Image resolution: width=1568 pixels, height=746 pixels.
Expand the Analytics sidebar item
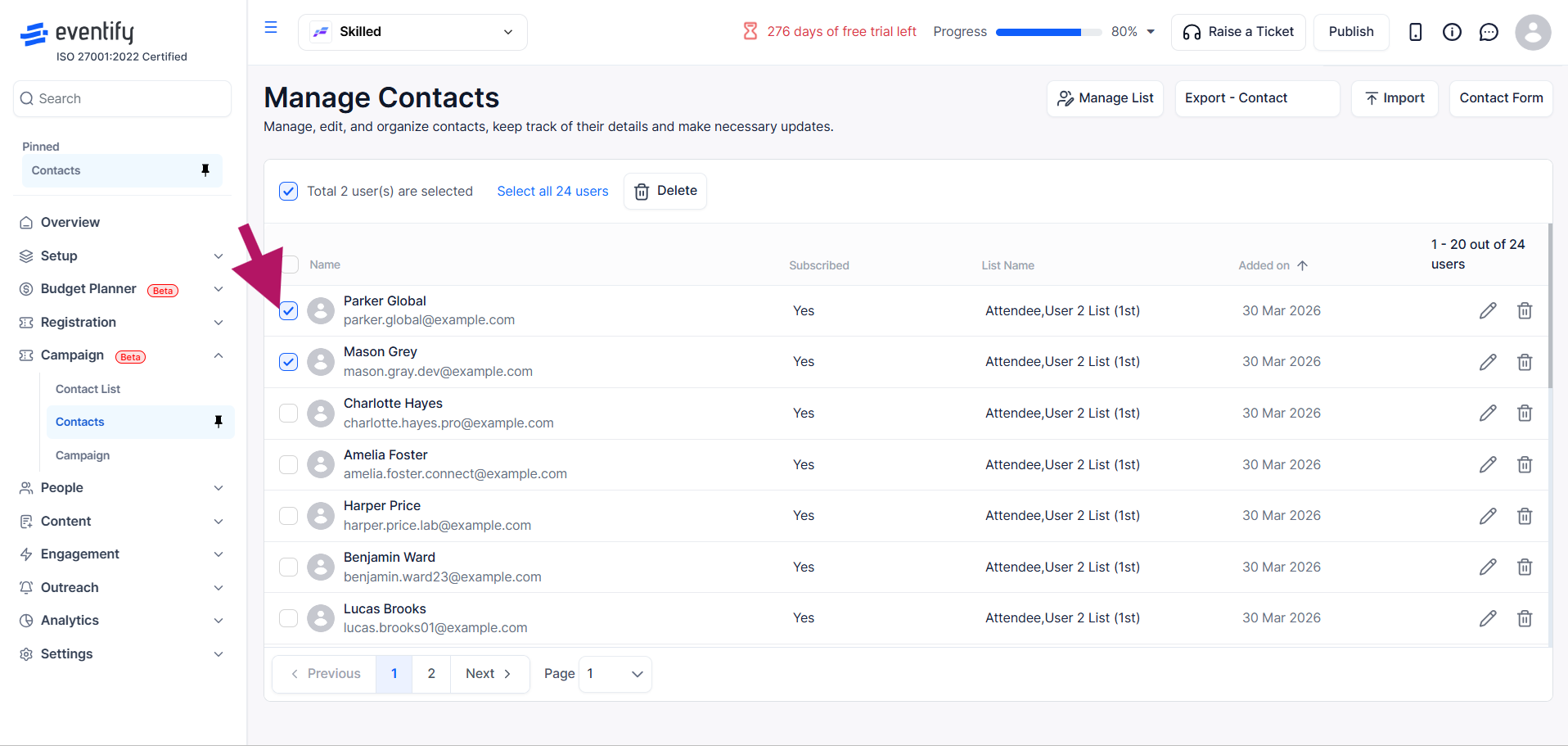click(x=122, y=621)
